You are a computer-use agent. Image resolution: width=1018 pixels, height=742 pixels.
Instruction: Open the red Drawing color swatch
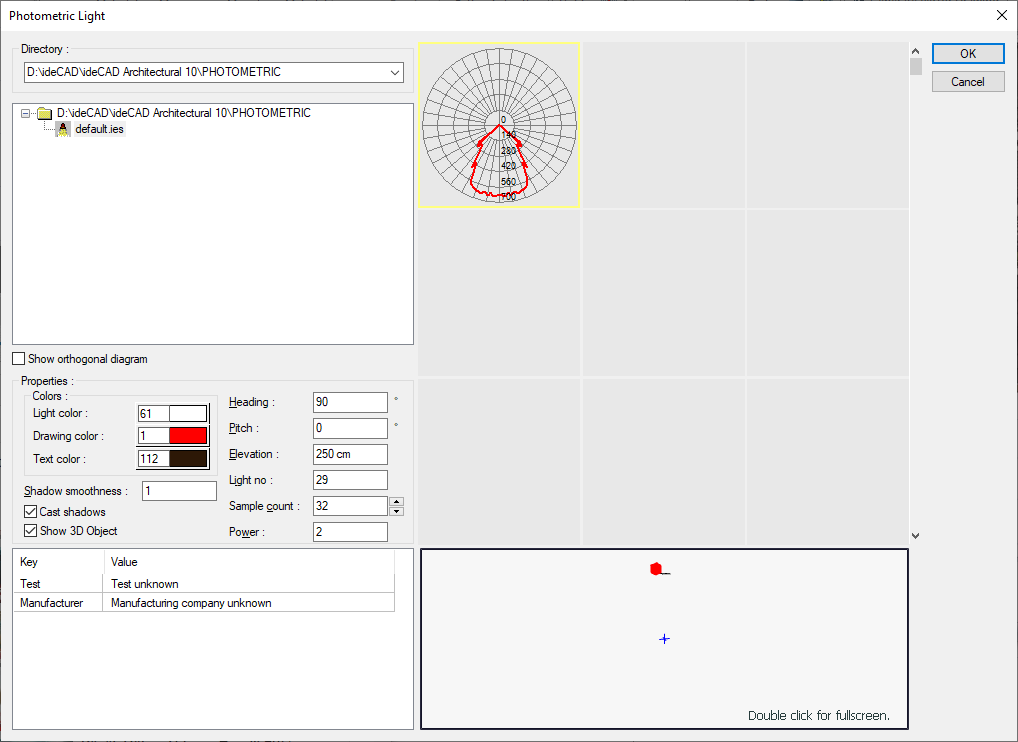coord(188,436)
